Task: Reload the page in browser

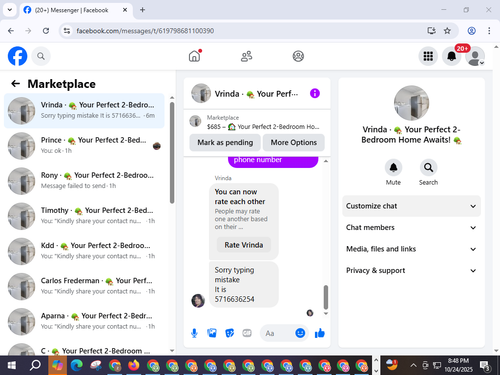Action: tap(46, 31)
